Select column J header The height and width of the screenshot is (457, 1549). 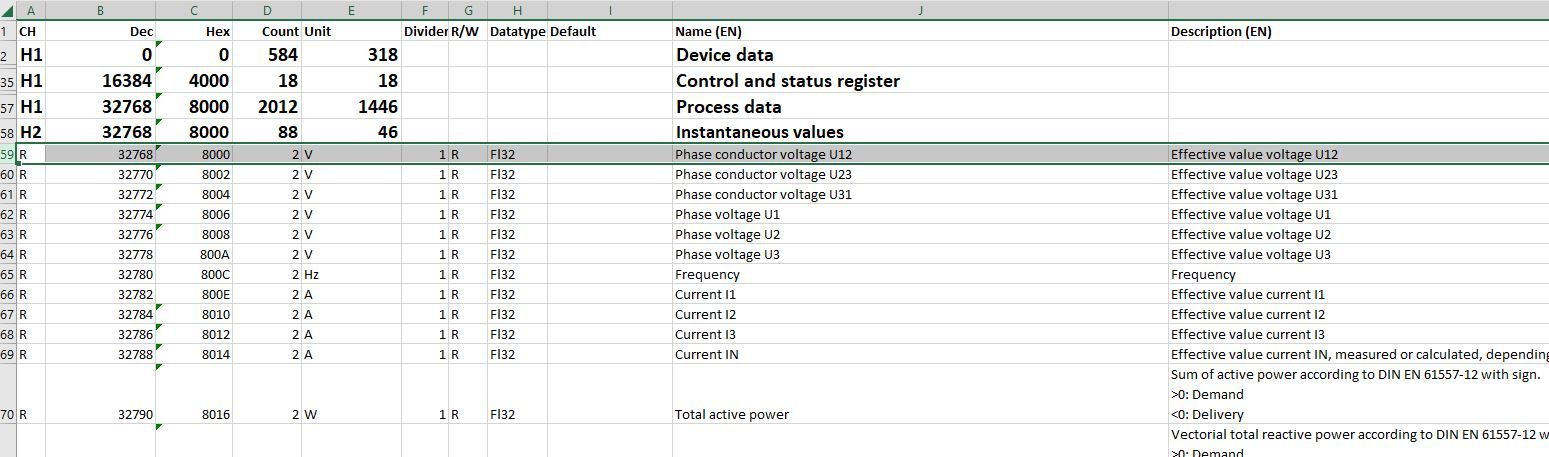tap(920, 10)
